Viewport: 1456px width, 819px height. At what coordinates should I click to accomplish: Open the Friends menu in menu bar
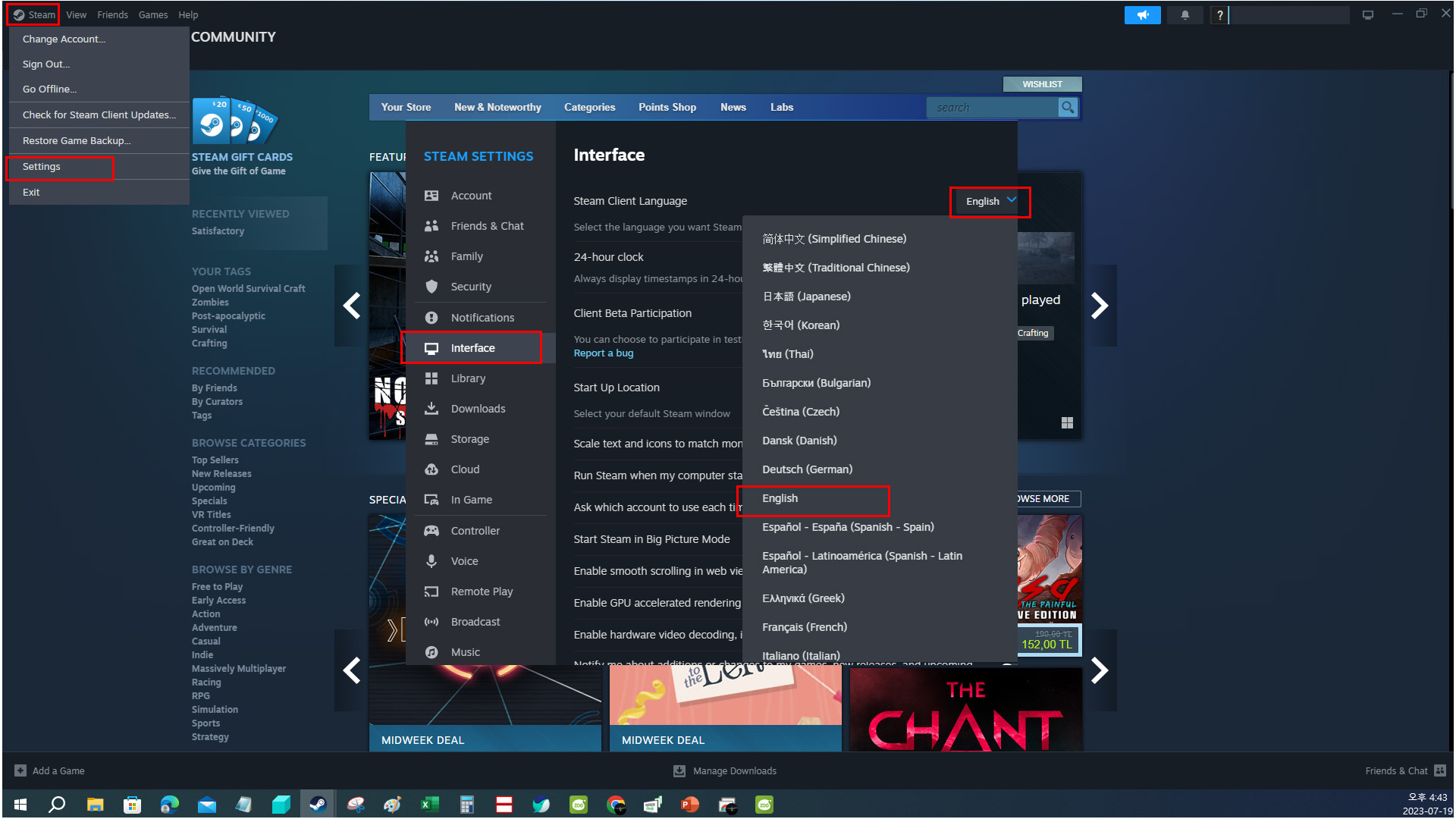click(112, 14)
